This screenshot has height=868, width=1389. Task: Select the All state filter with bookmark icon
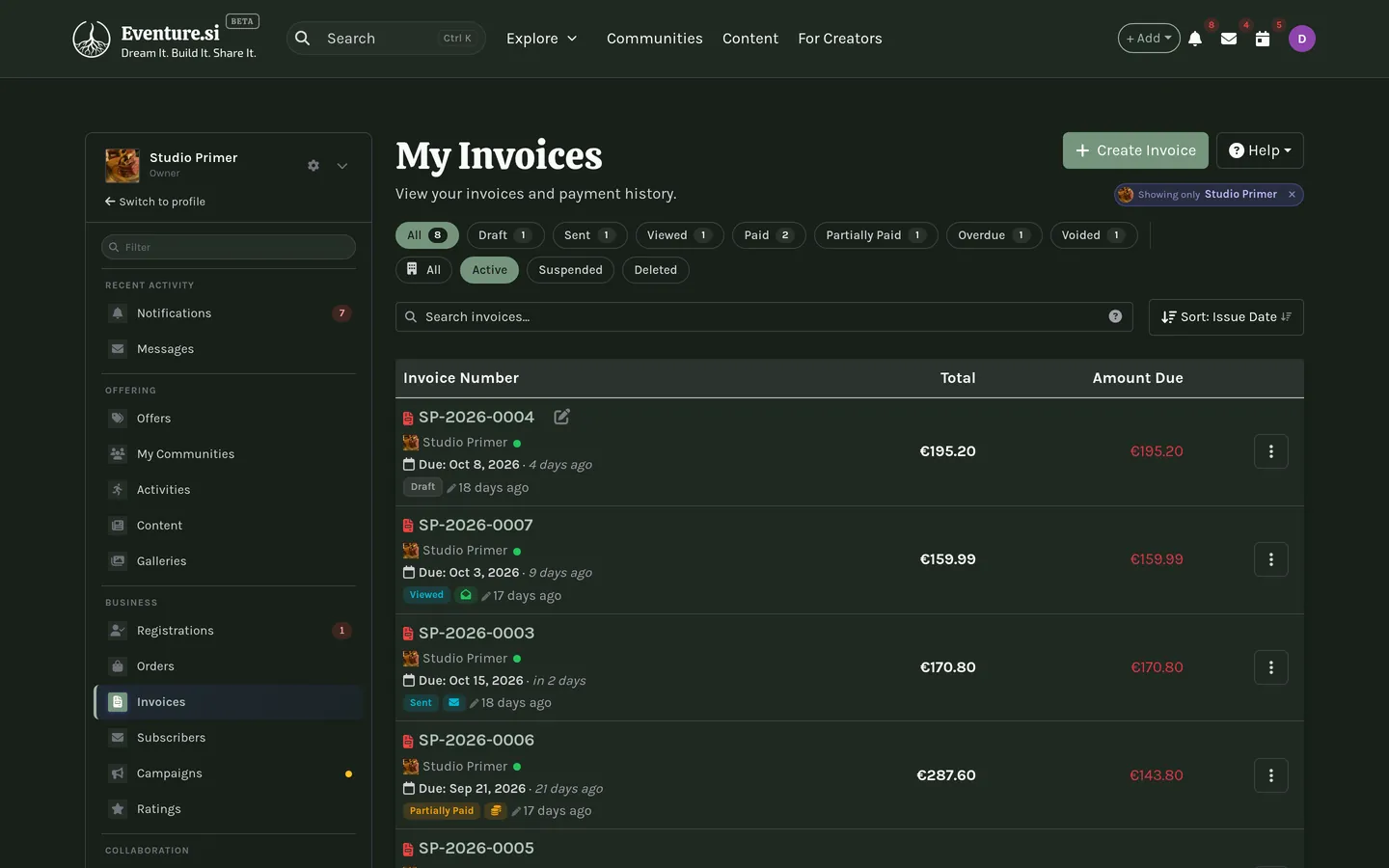click(x=423, y=270)
